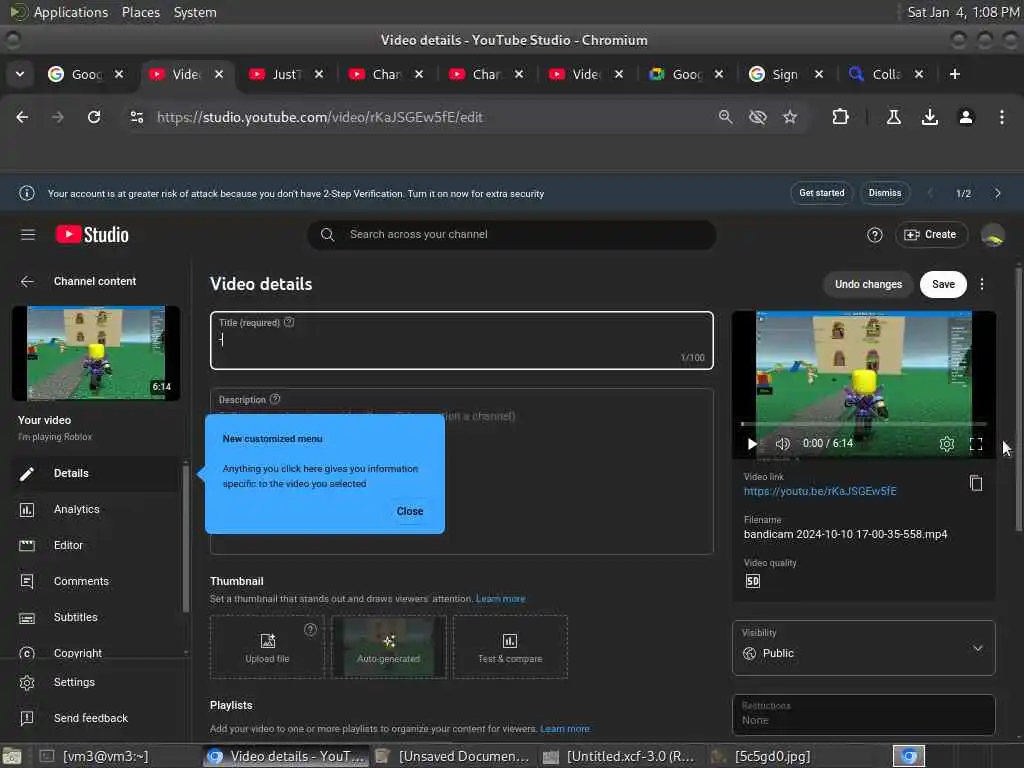Open Editor in the sidebar
The width and height of the screenshot is (1024, 768).
(95, 545)
